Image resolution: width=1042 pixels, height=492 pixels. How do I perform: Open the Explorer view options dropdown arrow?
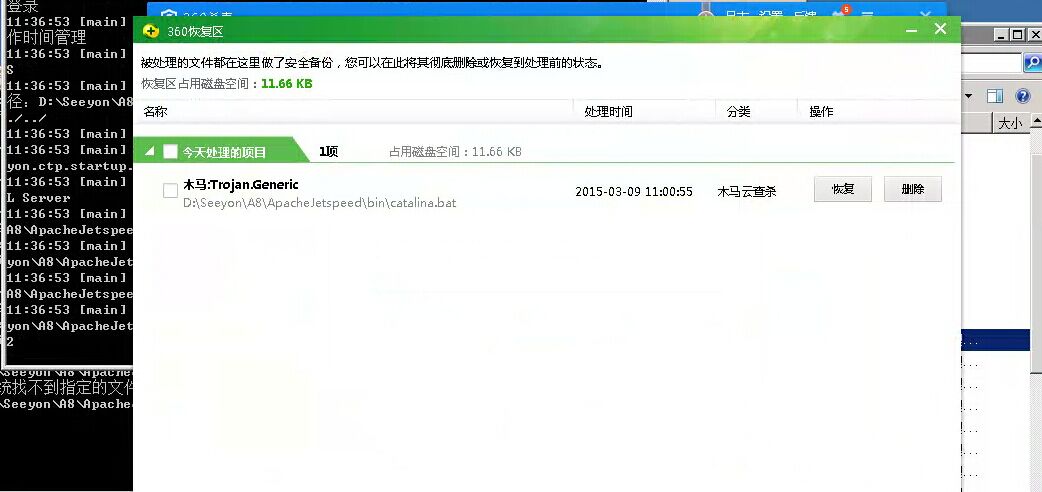coord(968,97)
